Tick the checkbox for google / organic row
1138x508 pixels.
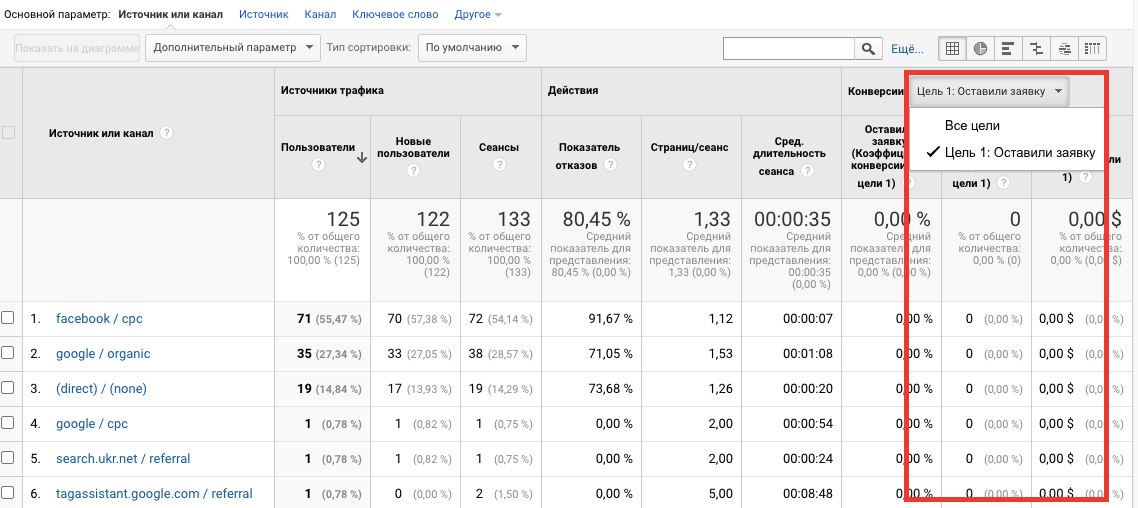[8, 353]
